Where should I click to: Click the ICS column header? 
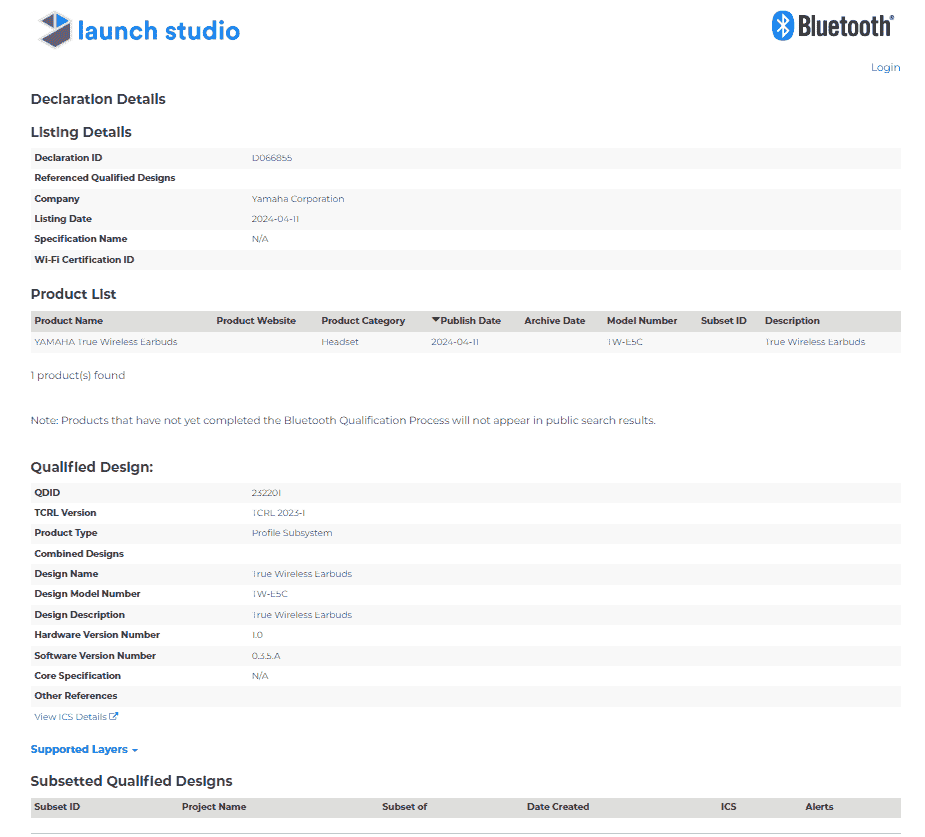(728, 807)
